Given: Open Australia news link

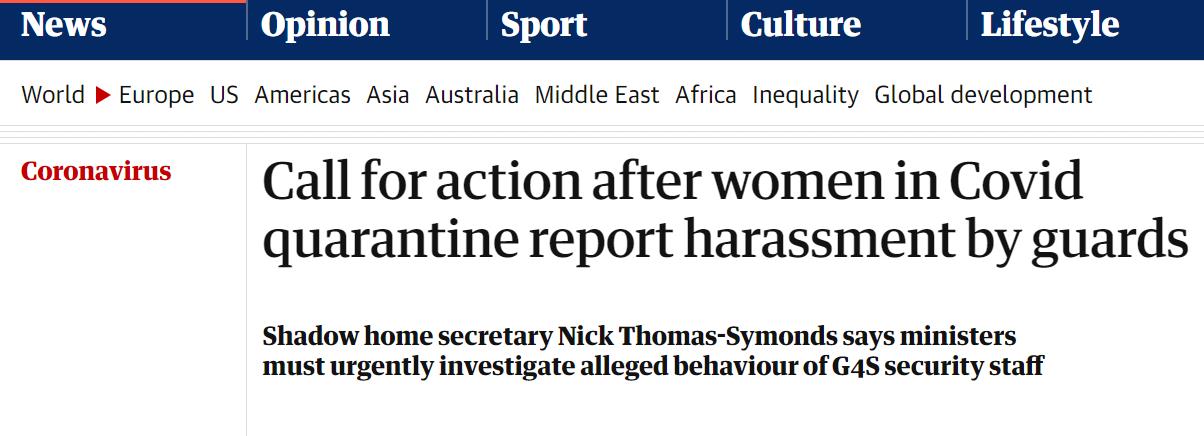Looking at the screenshot, I should point(472,95).
